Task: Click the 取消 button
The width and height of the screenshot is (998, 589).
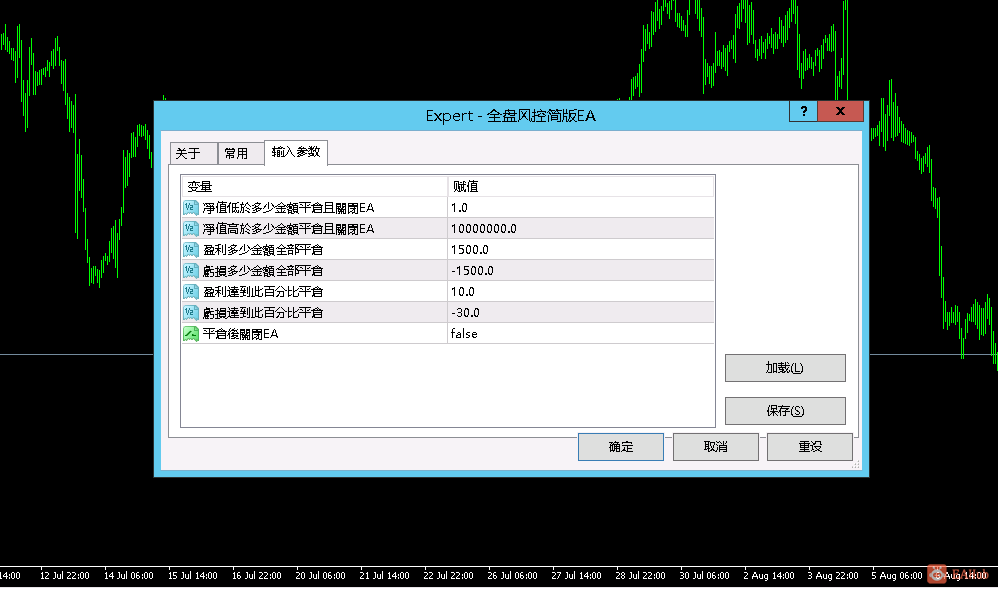Action: click(x=715, y=447)
